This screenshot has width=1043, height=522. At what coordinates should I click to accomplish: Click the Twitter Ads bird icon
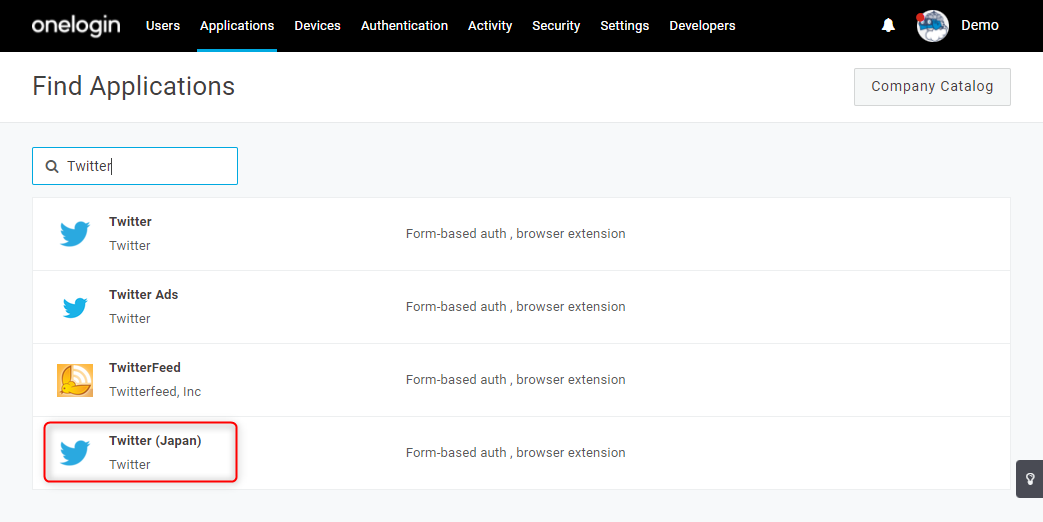[74, 307]
